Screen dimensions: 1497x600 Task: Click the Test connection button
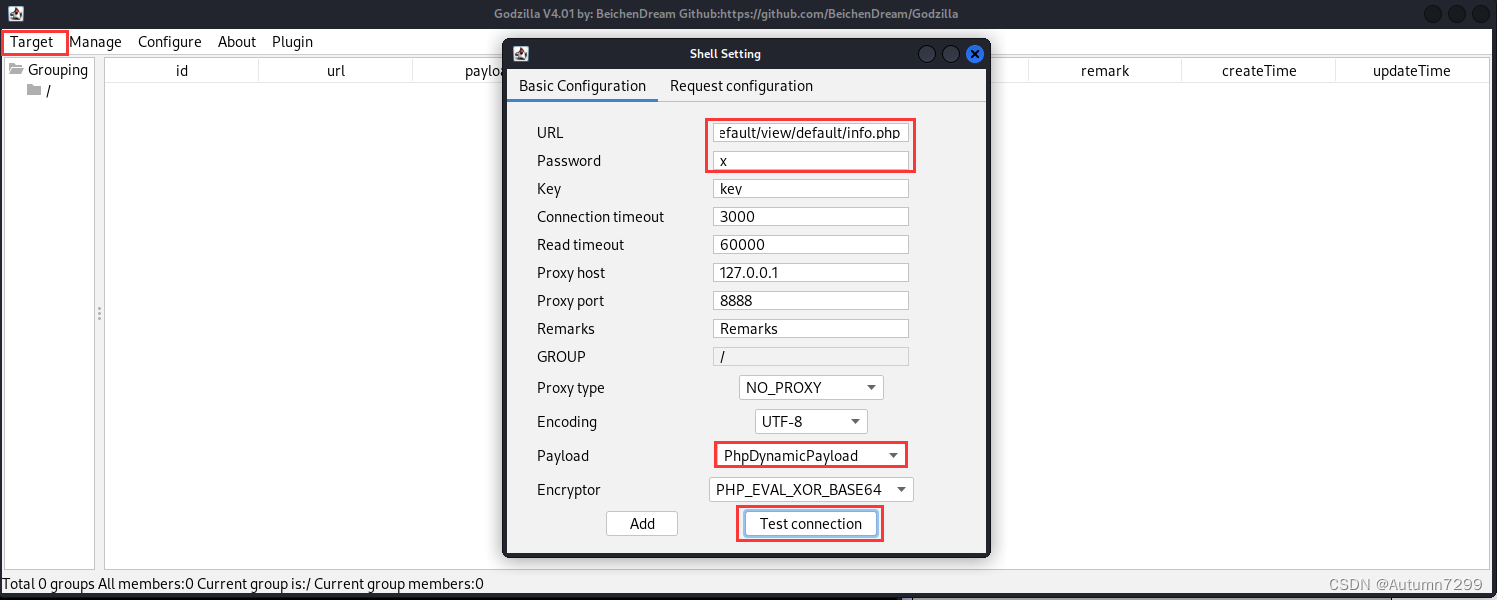(811, 524)
